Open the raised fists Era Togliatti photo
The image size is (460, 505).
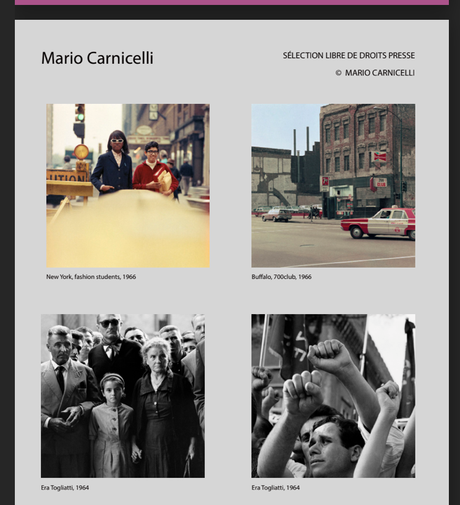[333, 396]
